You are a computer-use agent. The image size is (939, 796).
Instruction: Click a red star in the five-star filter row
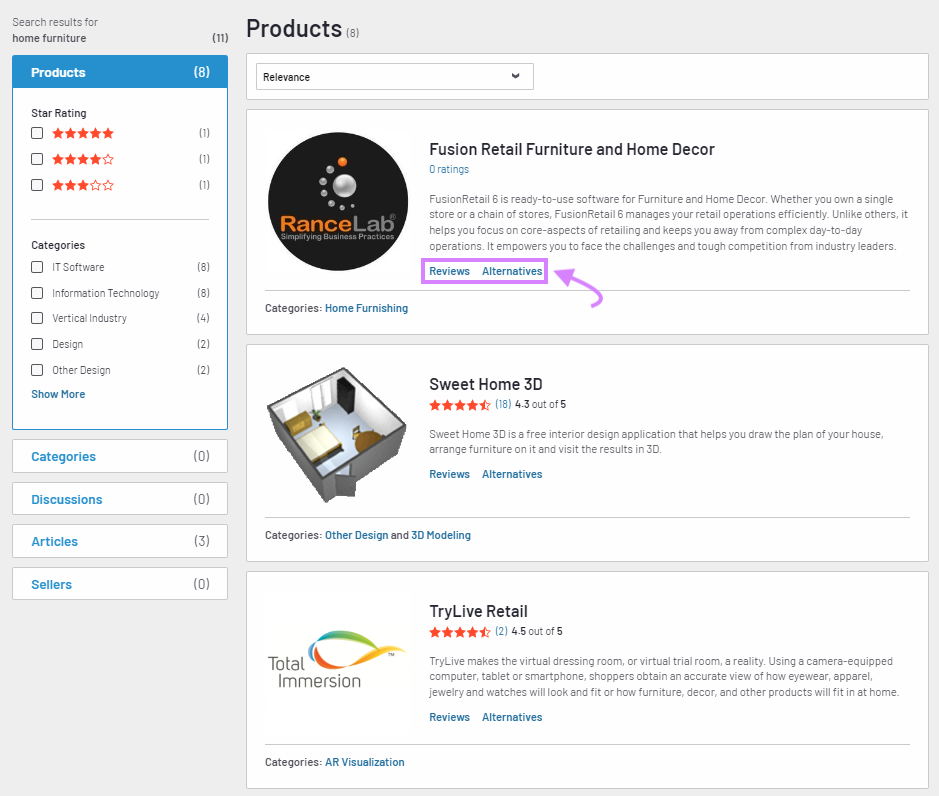[82, 132]
